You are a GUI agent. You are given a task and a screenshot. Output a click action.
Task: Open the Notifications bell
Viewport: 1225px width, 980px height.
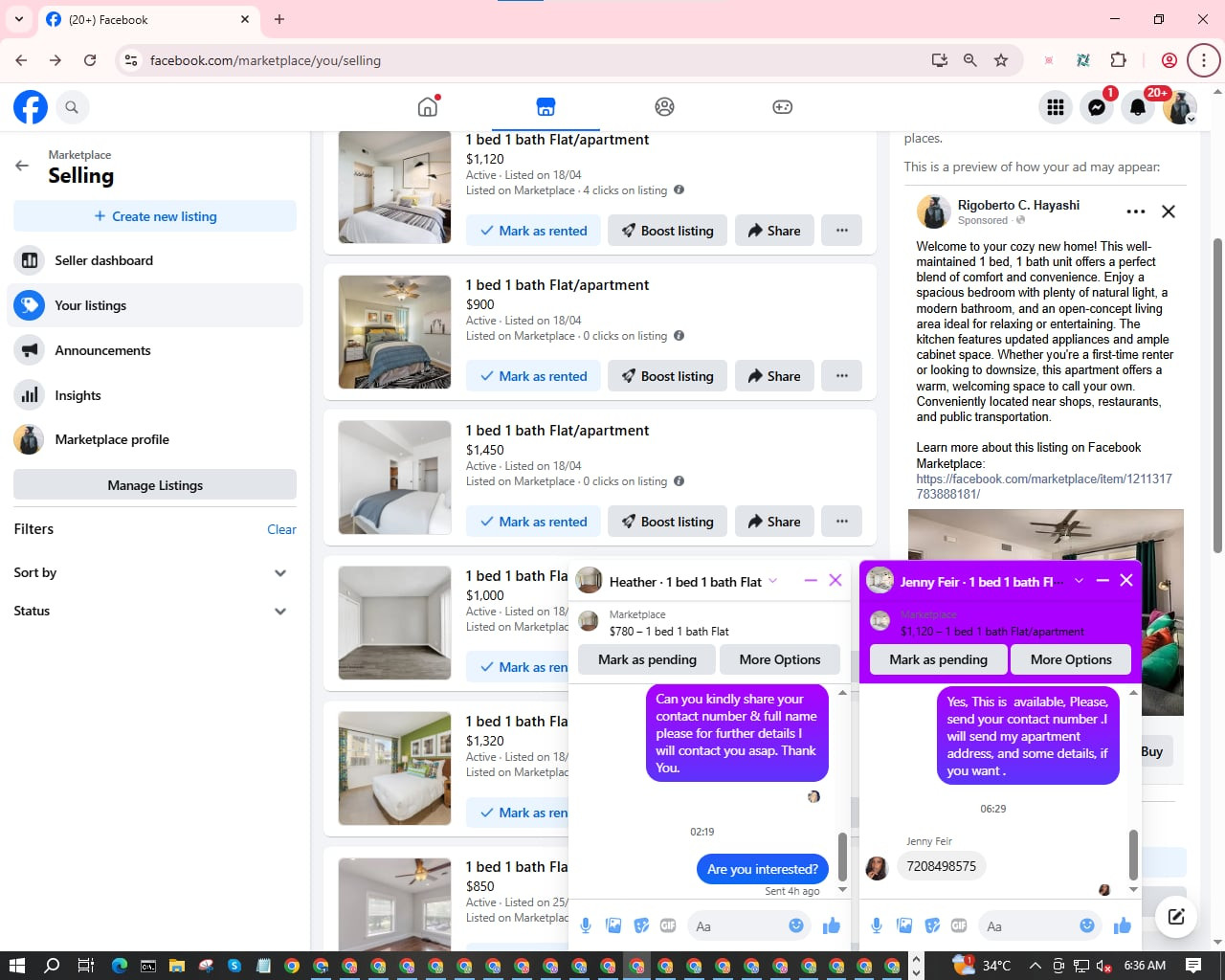[x=1138, y=107]
